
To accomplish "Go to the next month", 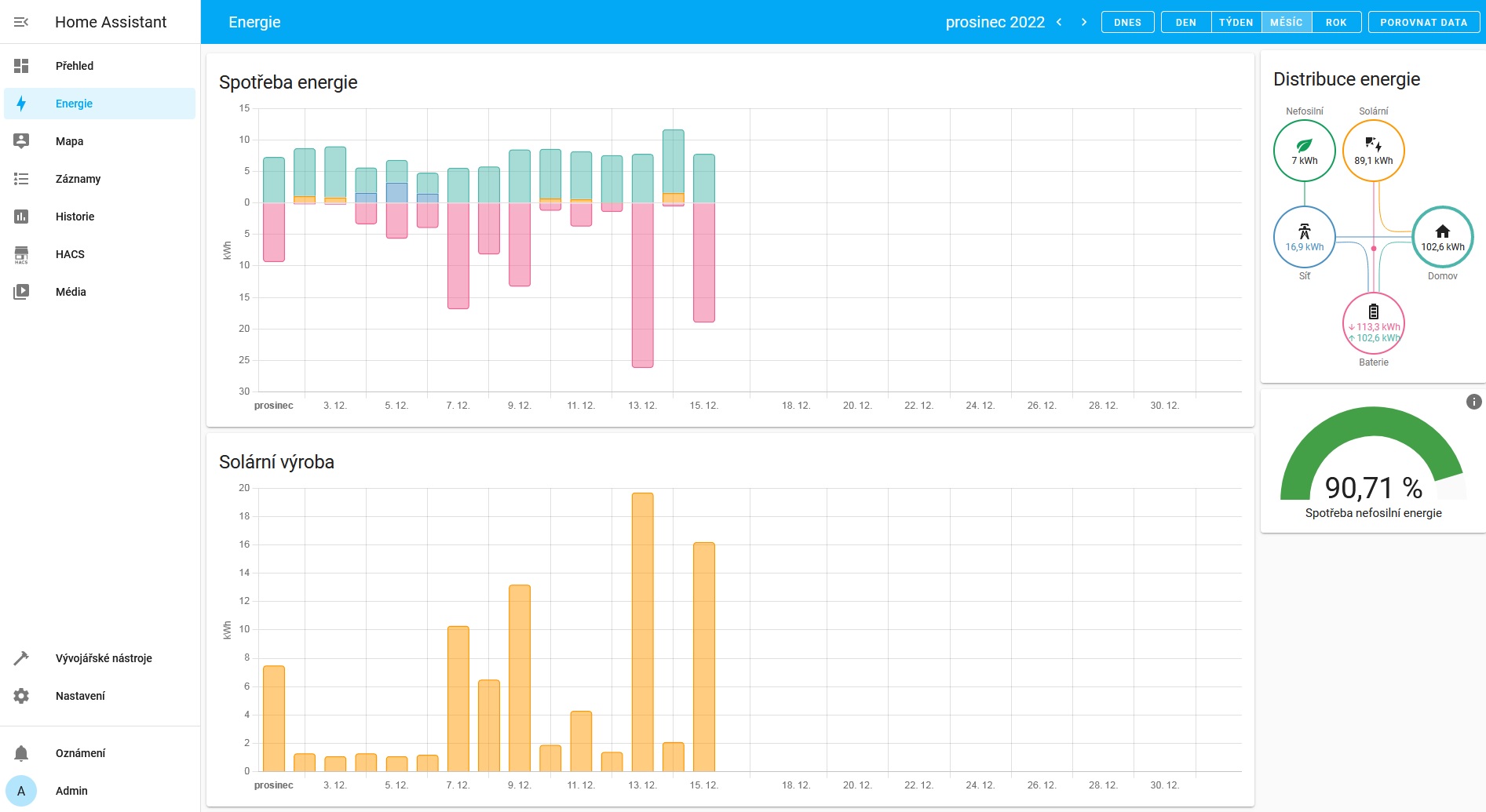I will [x=1084, y=22].
